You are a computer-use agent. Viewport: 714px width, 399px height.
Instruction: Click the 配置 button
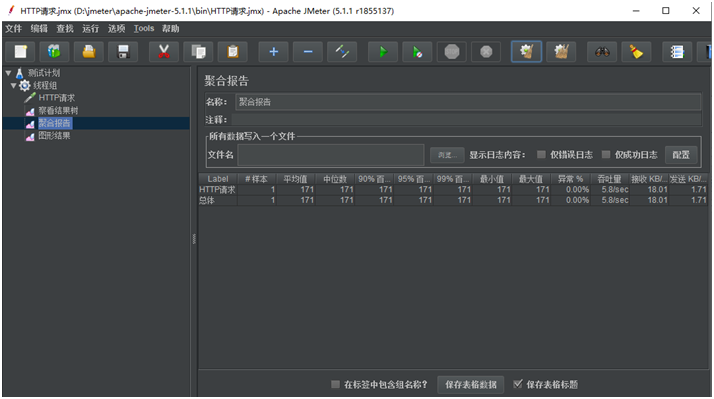(x=681, y=155)
